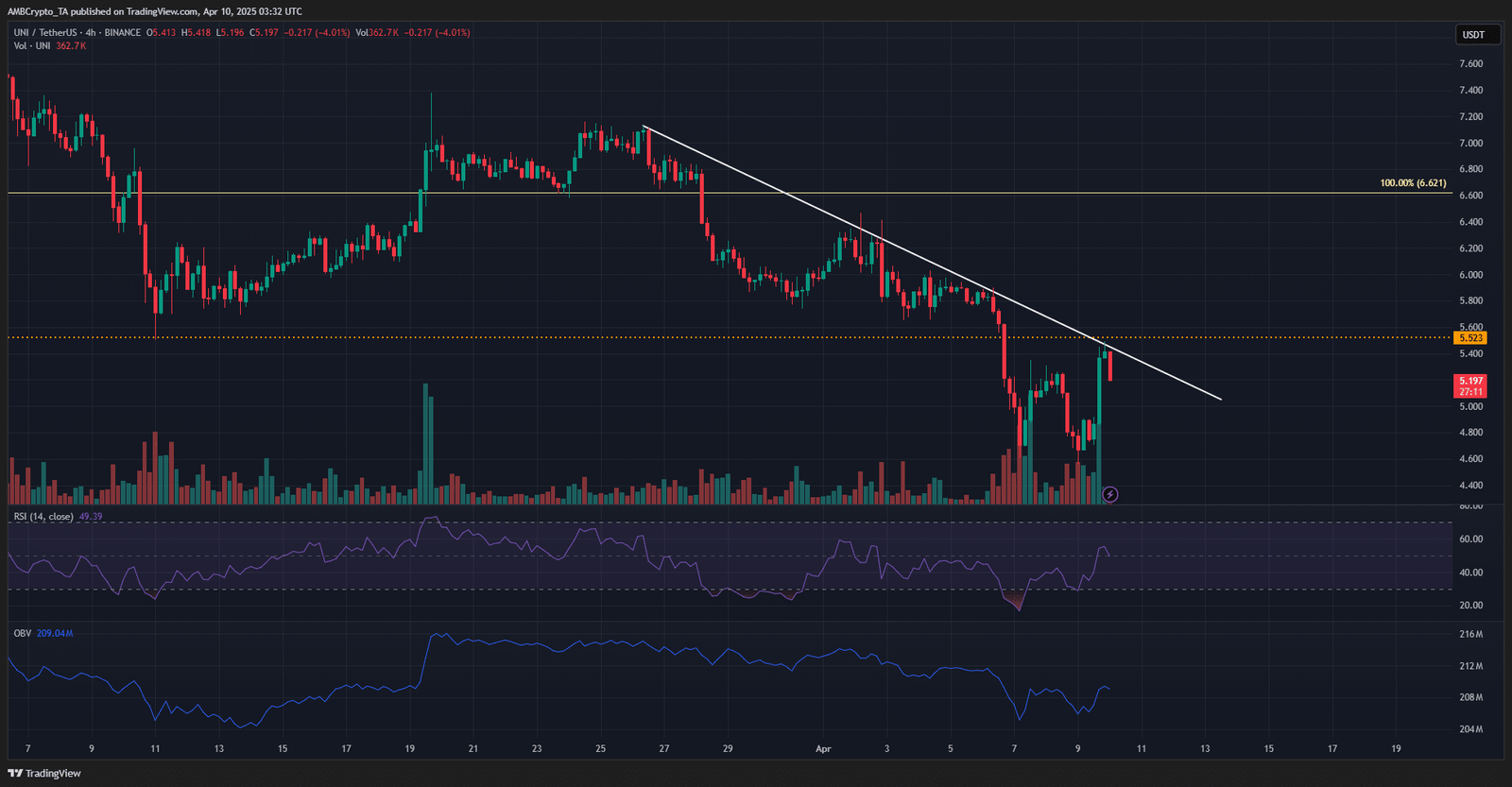Click the 100.00% (6.621) Fibonacci label
This screenshot has height=787, width=1512.
[x=1412, y=183]
